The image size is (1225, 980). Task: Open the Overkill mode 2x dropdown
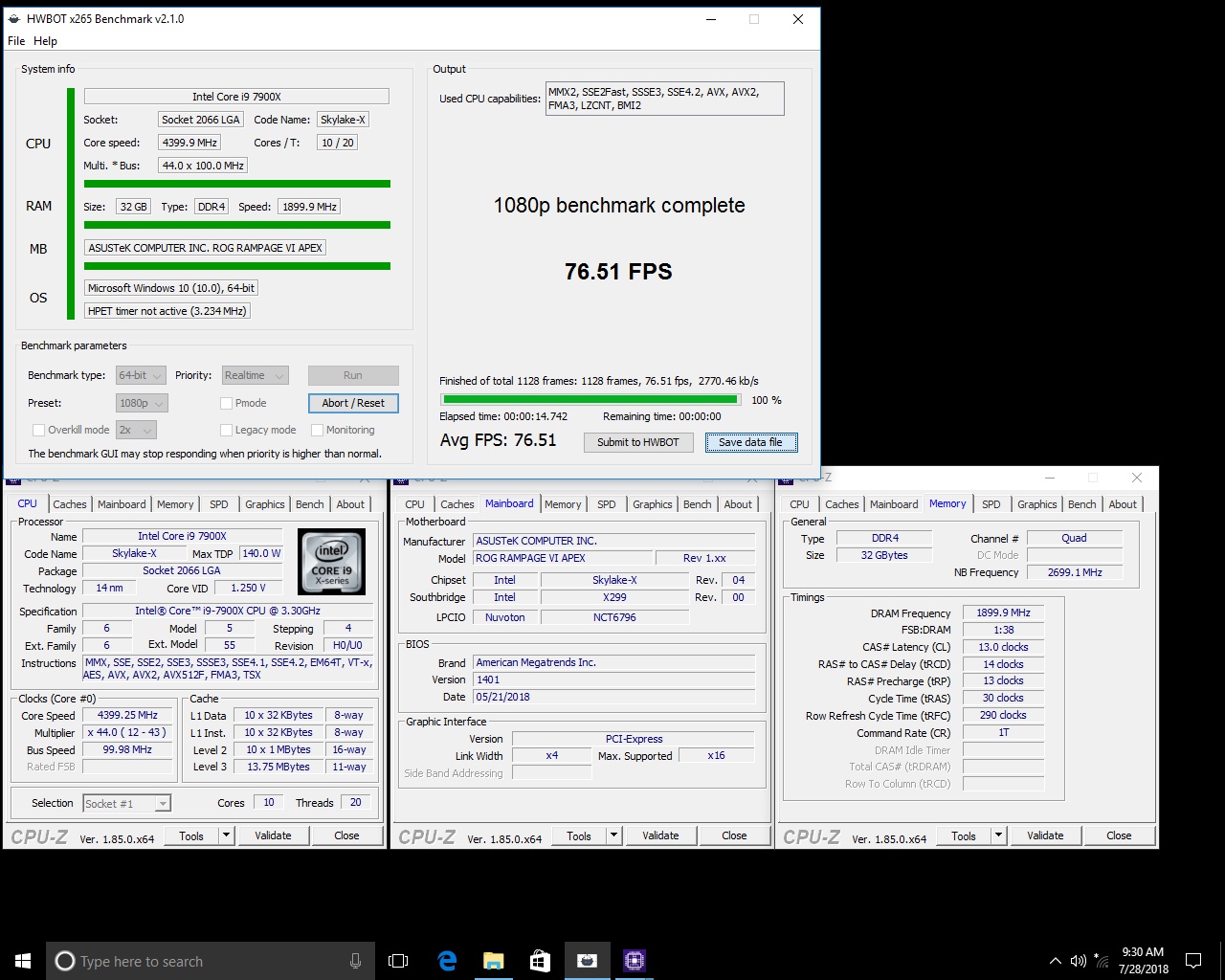tap(136, 430)
